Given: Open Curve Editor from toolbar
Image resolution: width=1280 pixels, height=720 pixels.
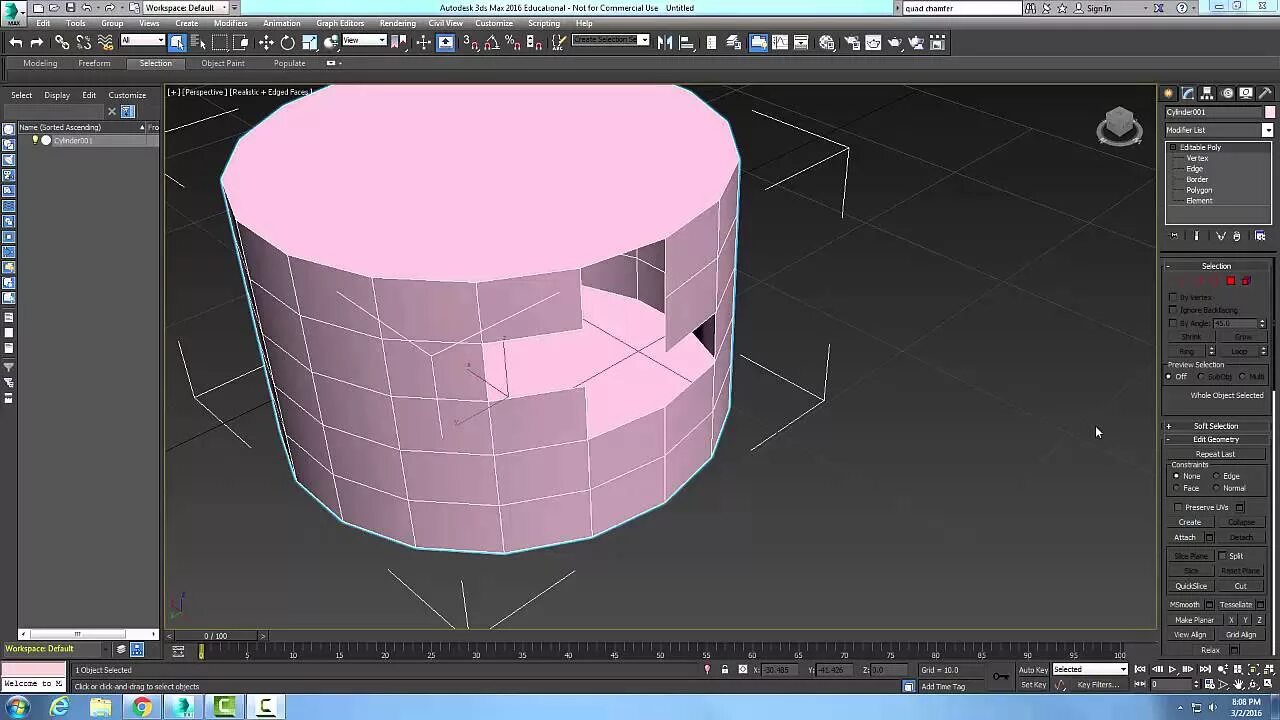Looking at the screenshot, I should point(780,42).
